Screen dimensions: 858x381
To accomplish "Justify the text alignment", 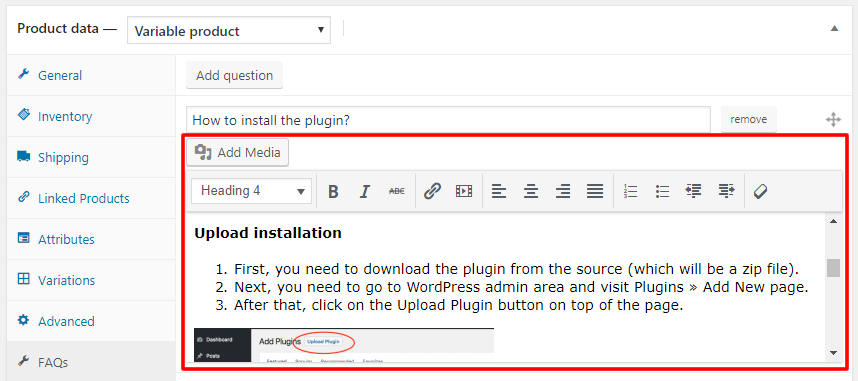I will tap(595, 191).
